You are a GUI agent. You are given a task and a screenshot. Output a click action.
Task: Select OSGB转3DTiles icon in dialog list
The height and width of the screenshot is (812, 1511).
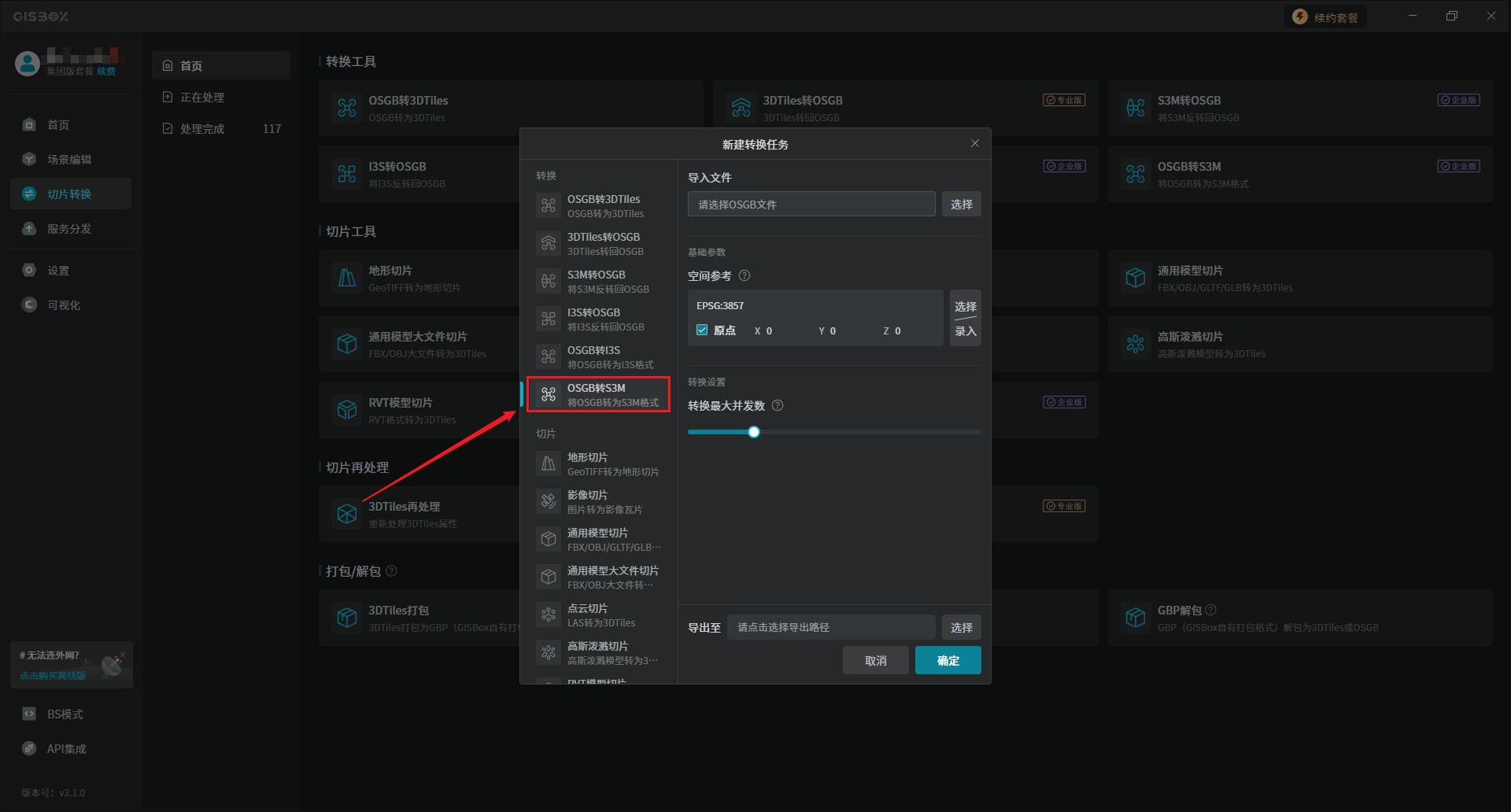click(x=549, y=205)
